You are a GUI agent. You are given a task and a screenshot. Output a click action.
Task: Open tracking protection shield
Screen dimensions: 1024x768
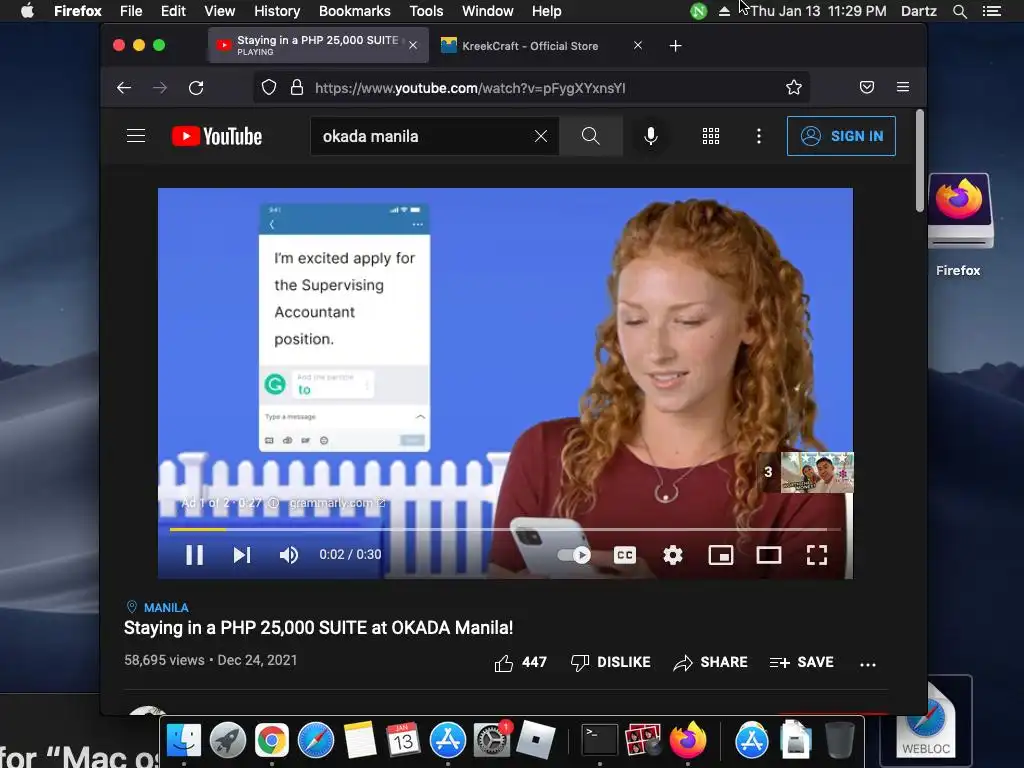(x=269, y=88)
